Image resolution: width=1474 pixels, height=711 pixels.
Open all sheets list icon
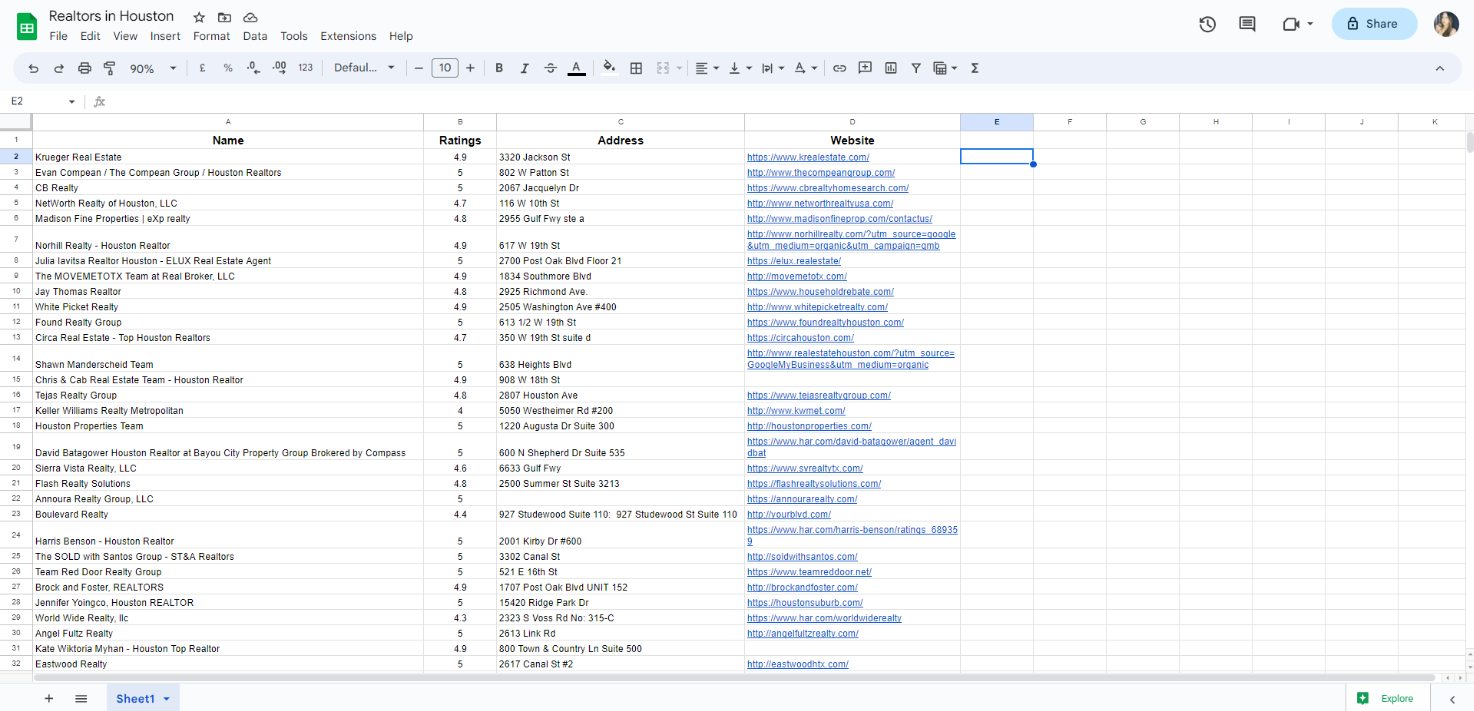point(81,698)
